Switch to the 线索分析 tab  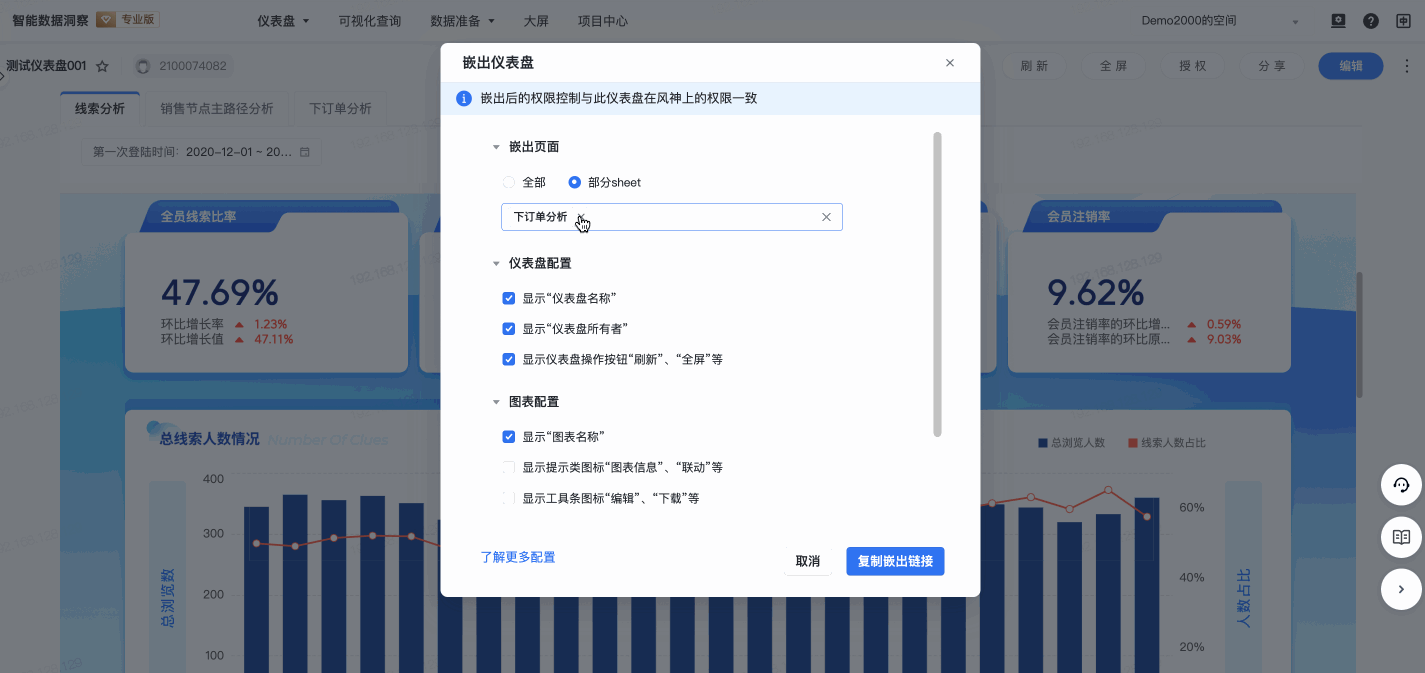pos(100,109)
